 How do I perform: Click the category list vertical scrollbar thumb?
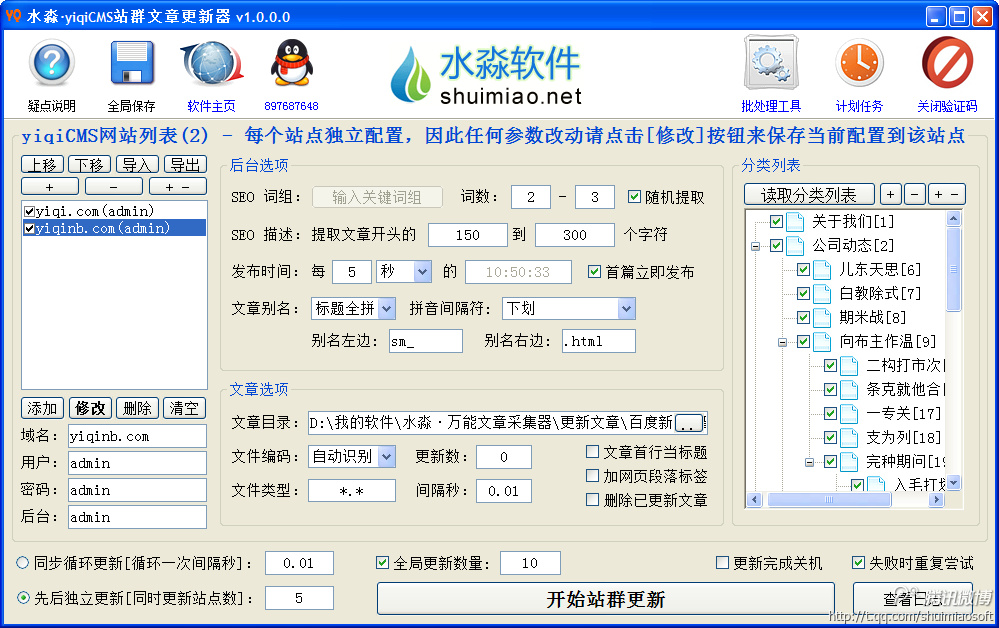[953, 269]
